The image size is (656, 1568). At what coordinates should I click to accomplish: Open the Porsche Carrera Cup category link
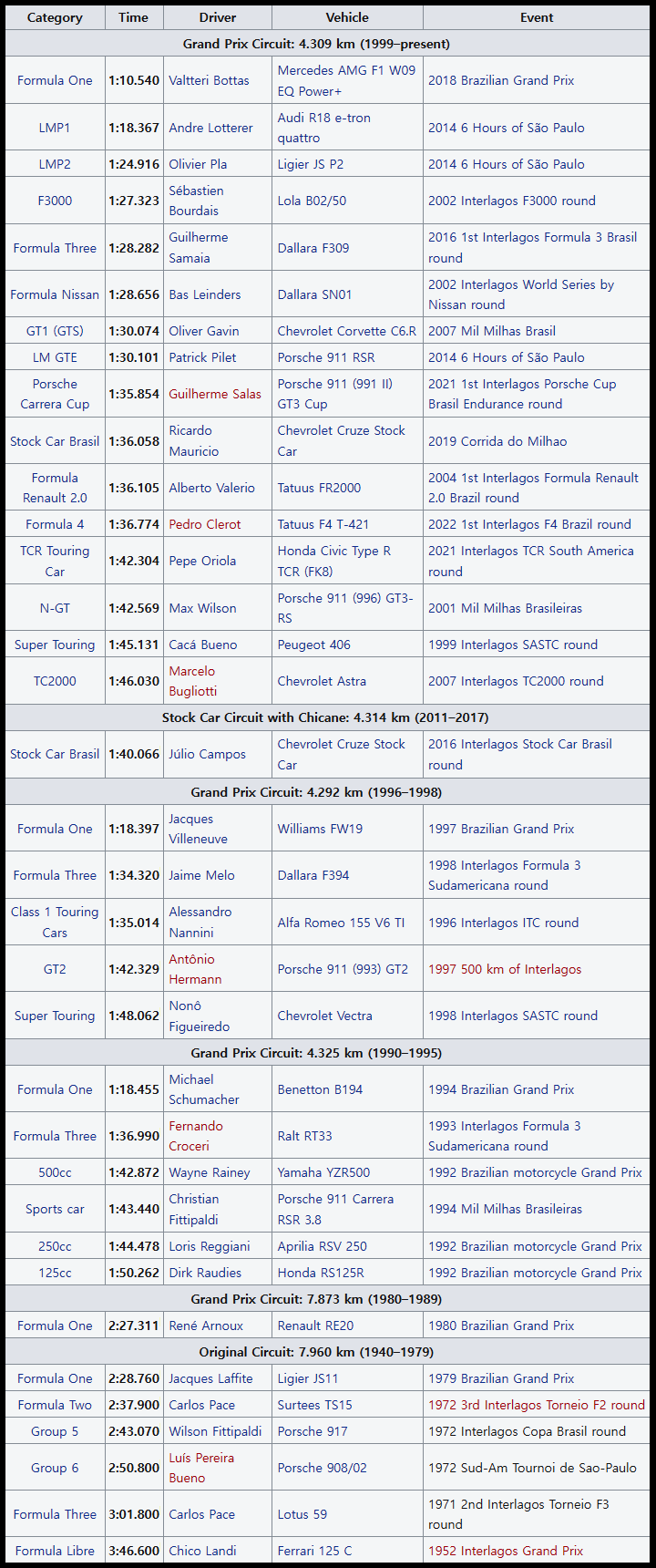[x=55, y=394]
